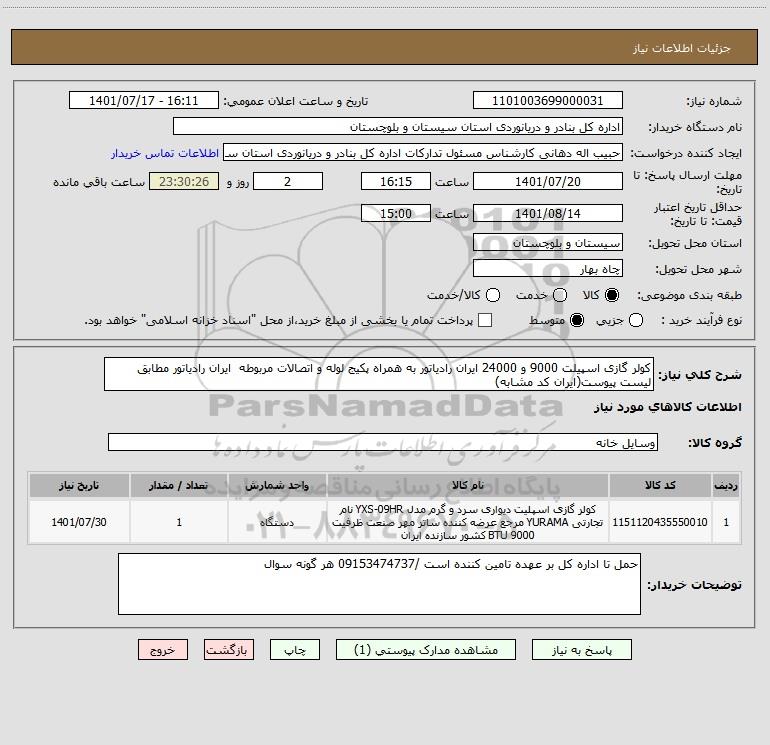The height and width of the screenshot is (745, 770).
Task: Click the deadline time field 16:15
Action: (396, 181)
